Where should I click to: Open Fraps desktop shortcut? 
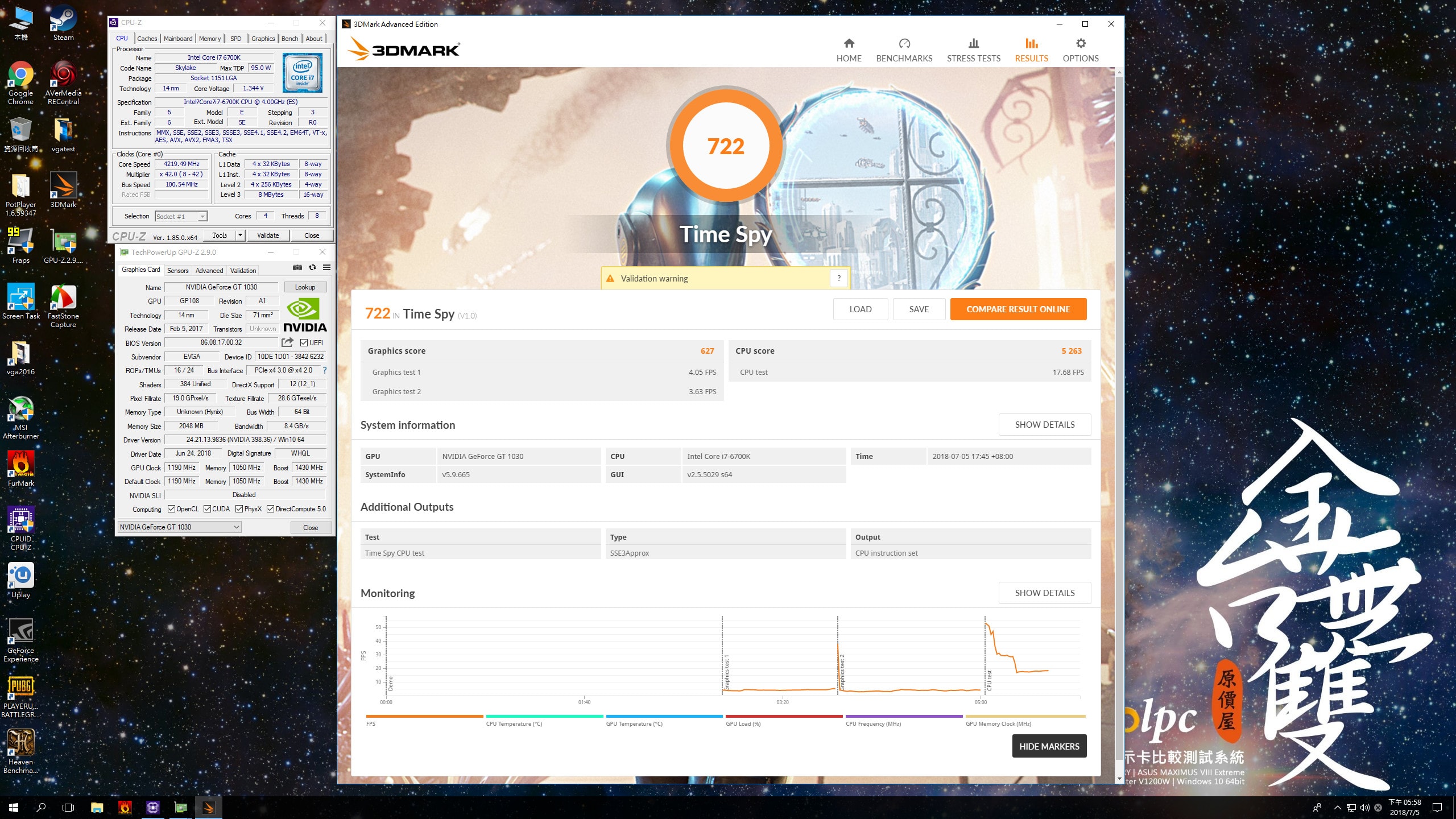click(x=20, y=246)
